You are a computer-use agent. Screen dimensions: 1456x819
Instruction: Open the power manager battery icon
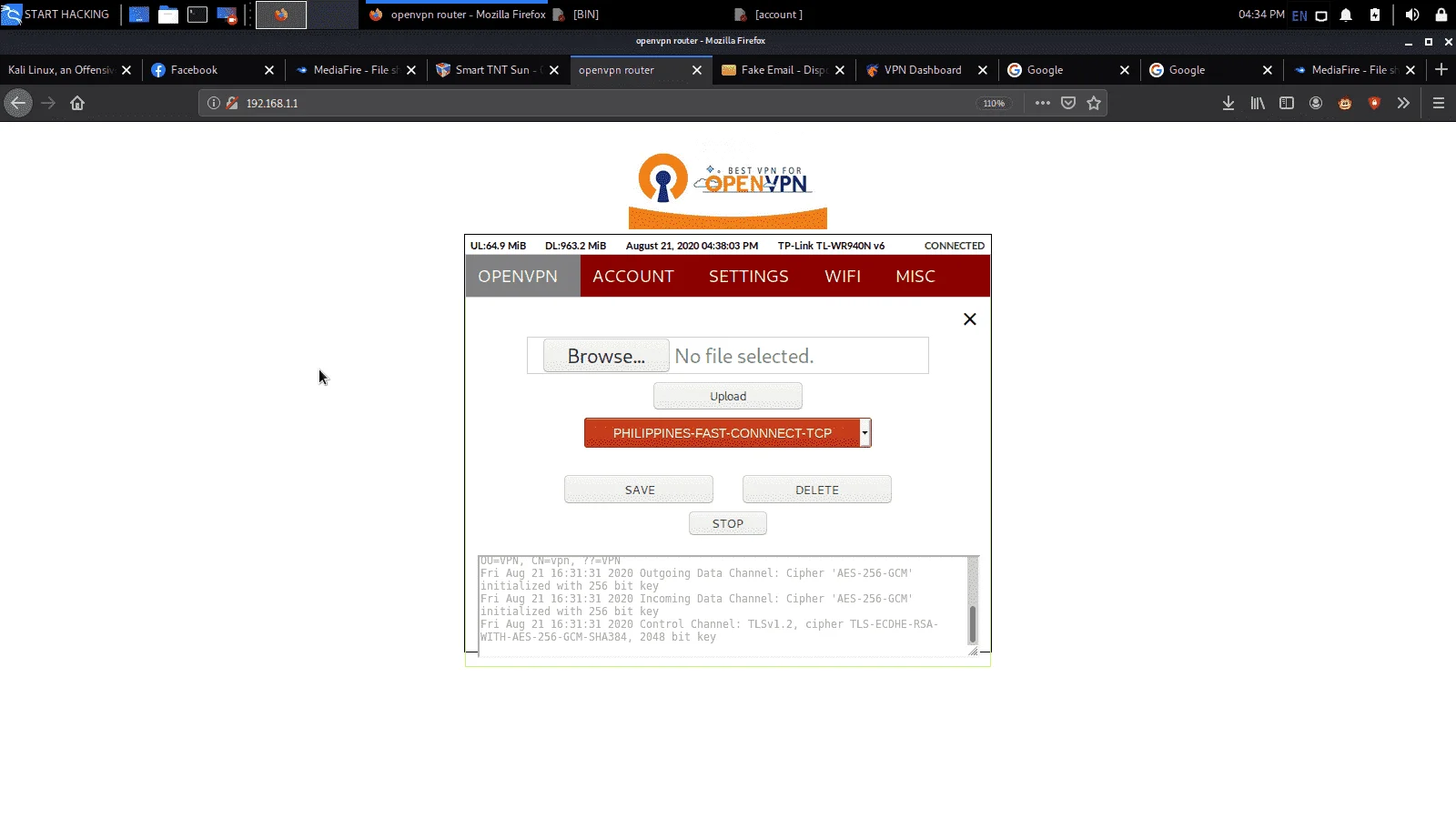click(x=1375, y=15)
